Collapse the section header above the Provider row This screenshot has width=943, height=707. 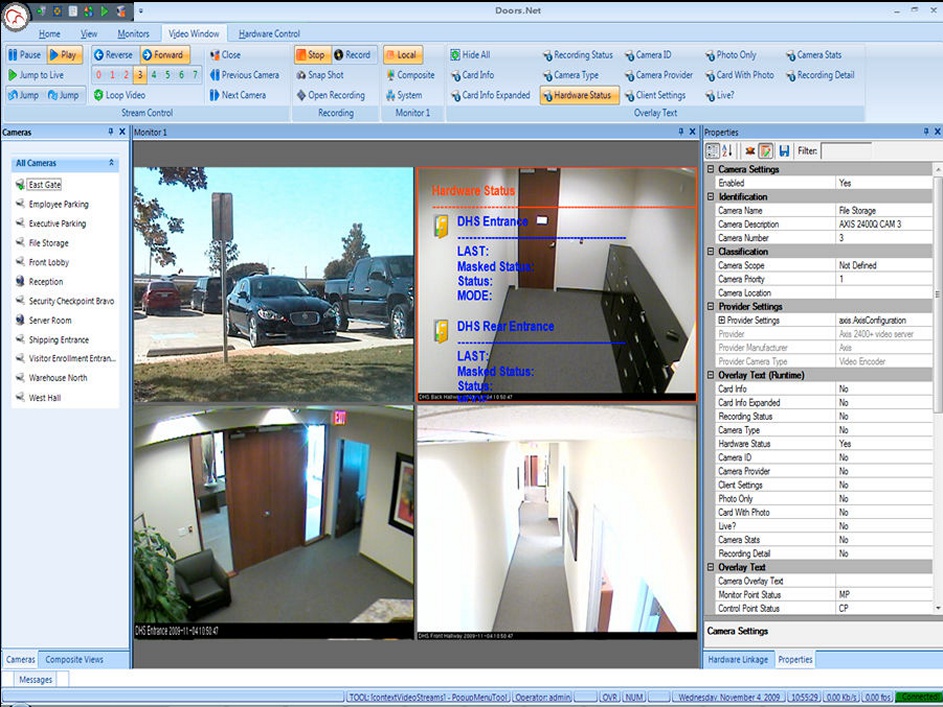(710, 307)
